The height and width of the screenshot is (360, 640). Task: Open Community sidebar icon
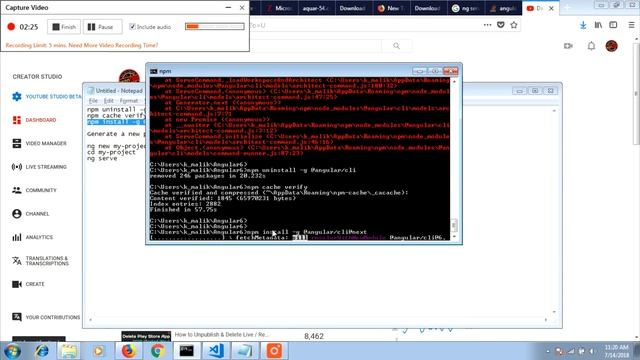[17, 190]
